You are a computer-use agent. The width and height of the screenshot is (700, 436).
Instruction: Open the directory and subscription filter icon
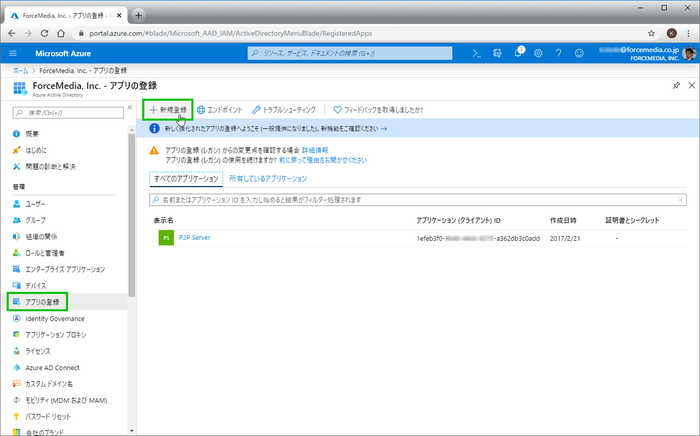[497, 53]
